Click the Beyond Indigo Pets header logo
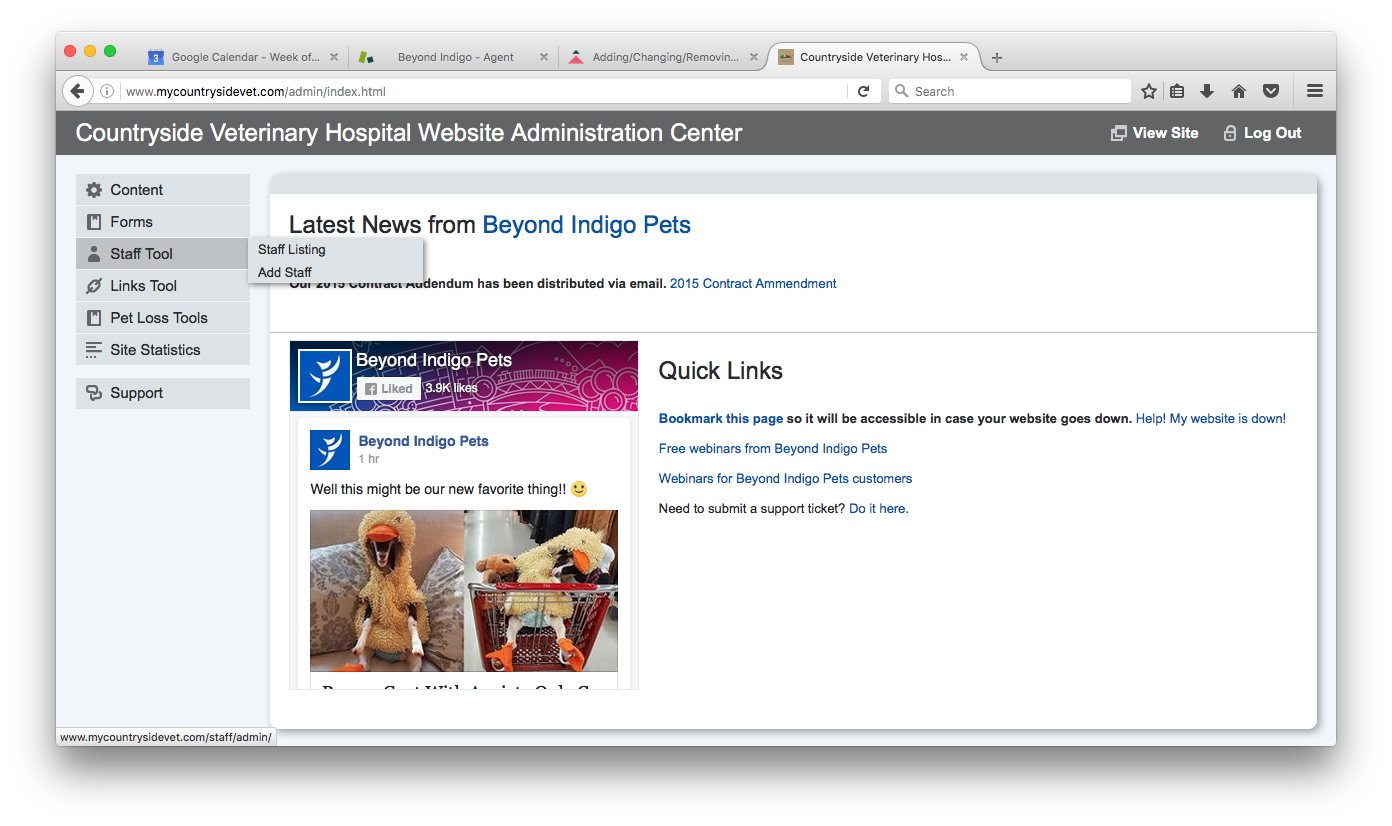 [x=325, y=376]
